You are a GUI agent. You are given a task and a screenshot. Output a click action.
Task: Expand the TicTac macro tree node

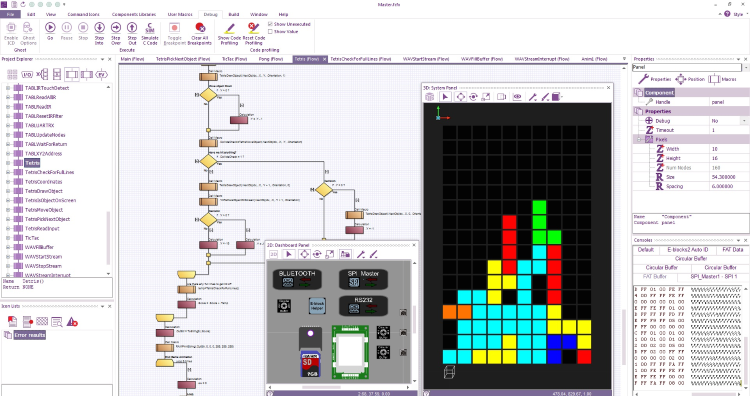pos(8,238)
